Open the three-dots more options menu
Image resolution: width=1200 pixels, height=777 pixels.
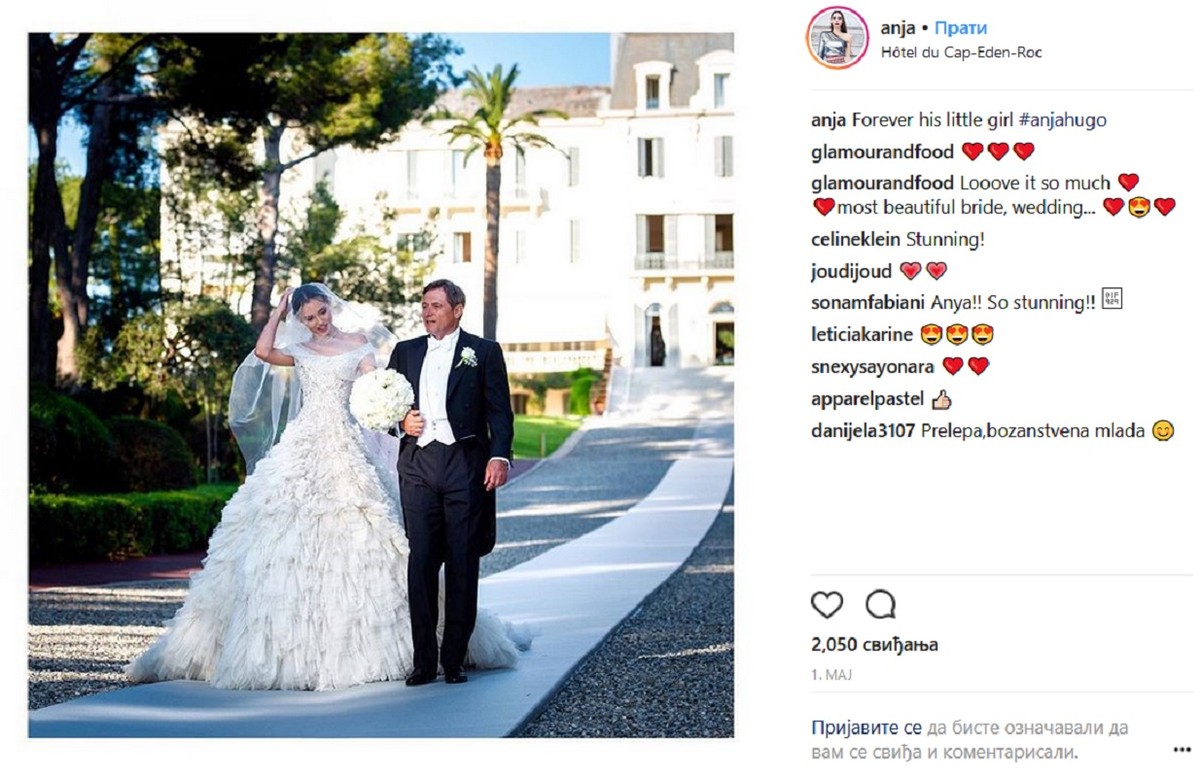[1181, 748]
